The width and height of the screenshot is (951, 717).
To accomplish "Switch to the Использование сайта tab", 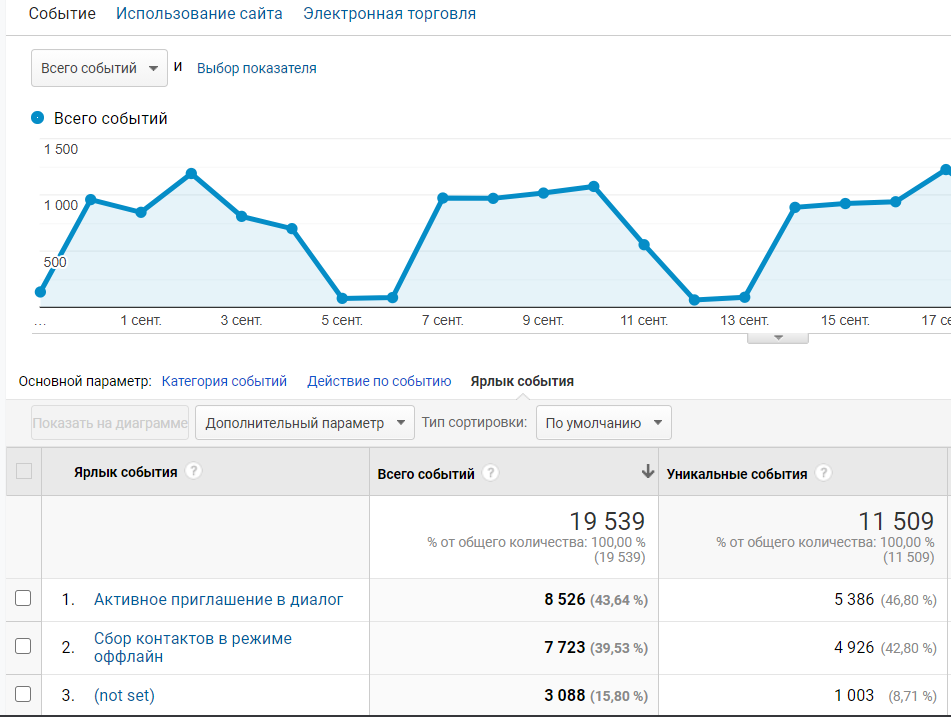I will tap(199, 14).
